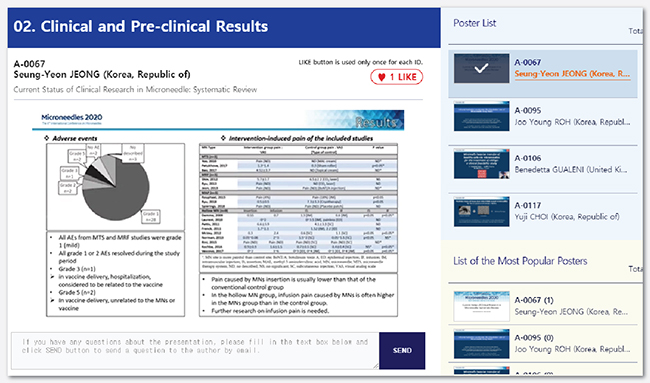Click List of the Most Popular Posters heading
The width and height of the screenshot is (650, 383).
[520, 261]
